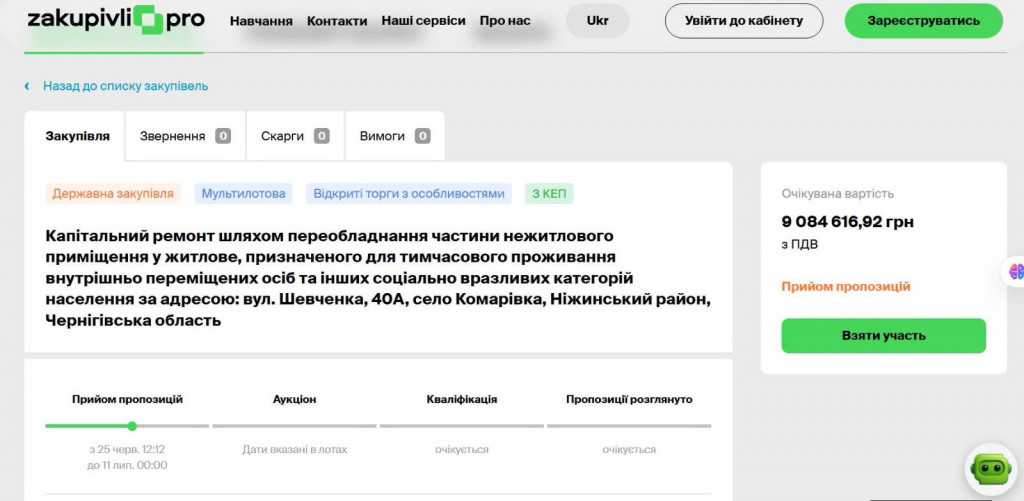The height and width of the screenshot is (501, 1024).
Task: Open the Про нас menu item
Action: point(505,21)
